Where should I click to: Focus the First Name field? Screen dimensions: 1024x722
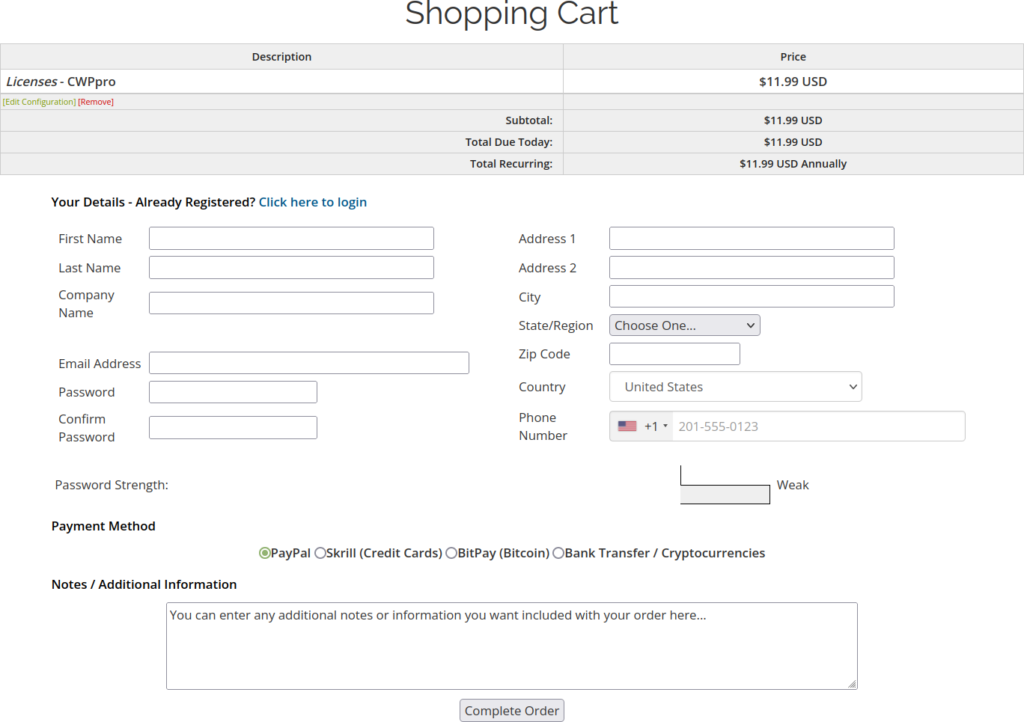pos(291,238)
